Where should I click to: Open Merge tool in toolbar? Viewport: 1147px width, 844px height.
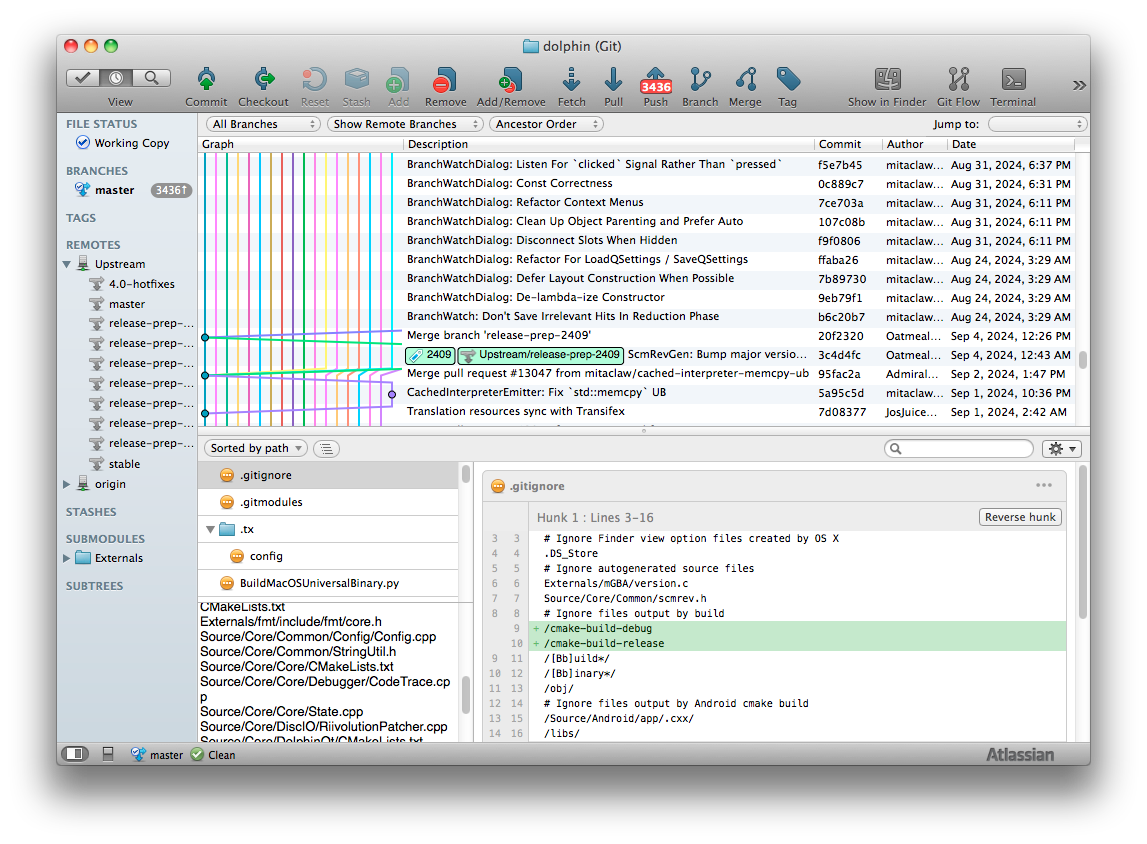745,80
